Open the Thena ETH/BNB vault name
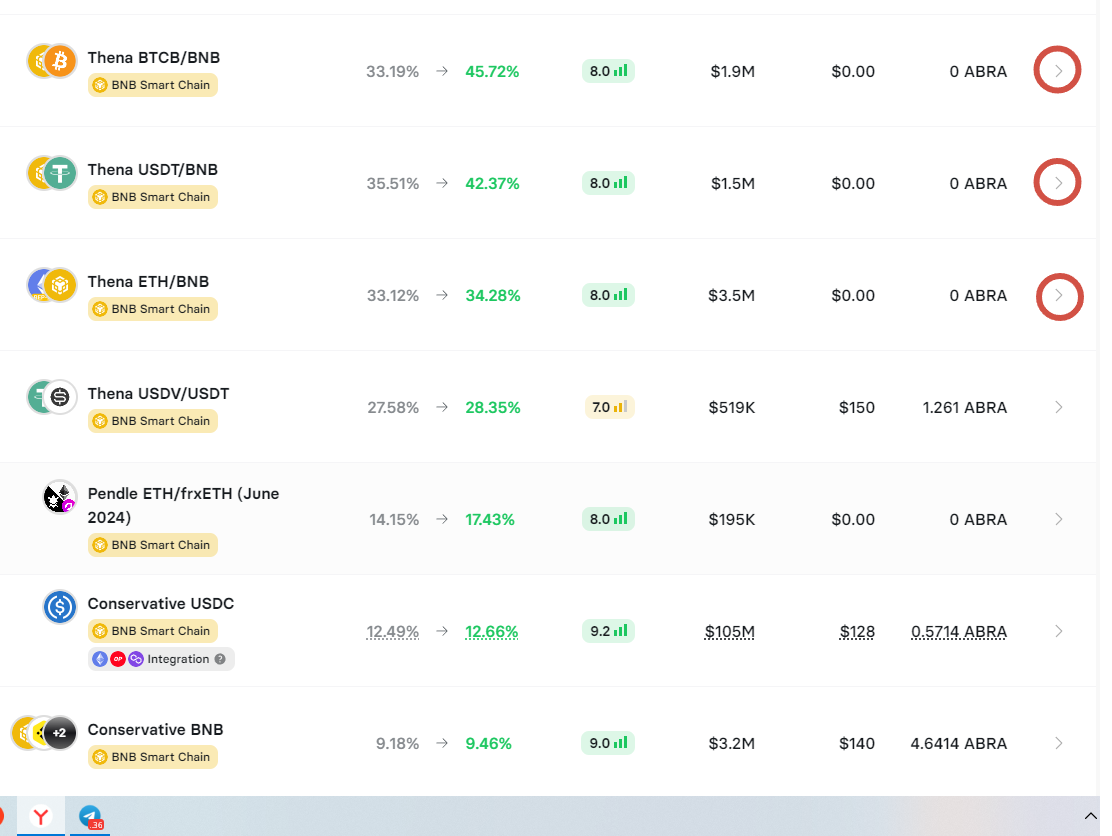This screenshot has height=836, width=1112. click(148, 282)
